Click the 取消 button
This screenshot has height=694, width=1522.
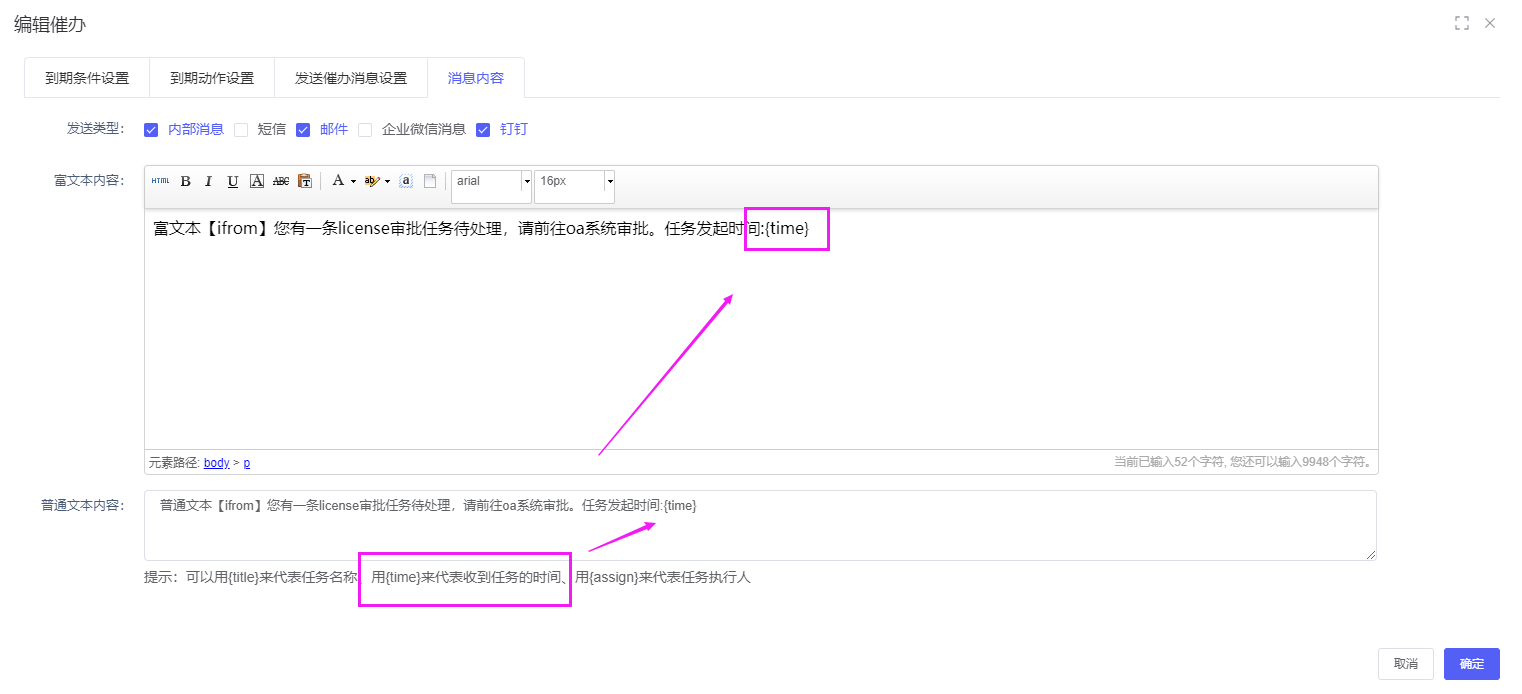coord(1405,664)
